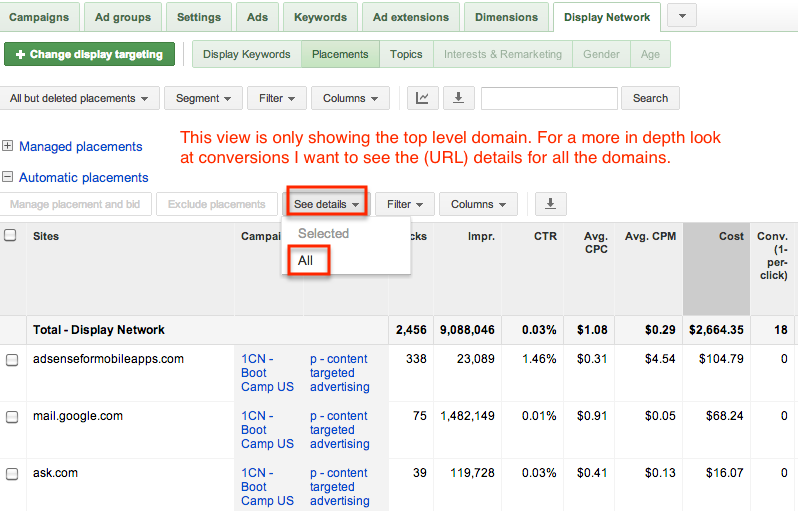
Task: Open the Segment dropdown
Action: pos(203,98)
